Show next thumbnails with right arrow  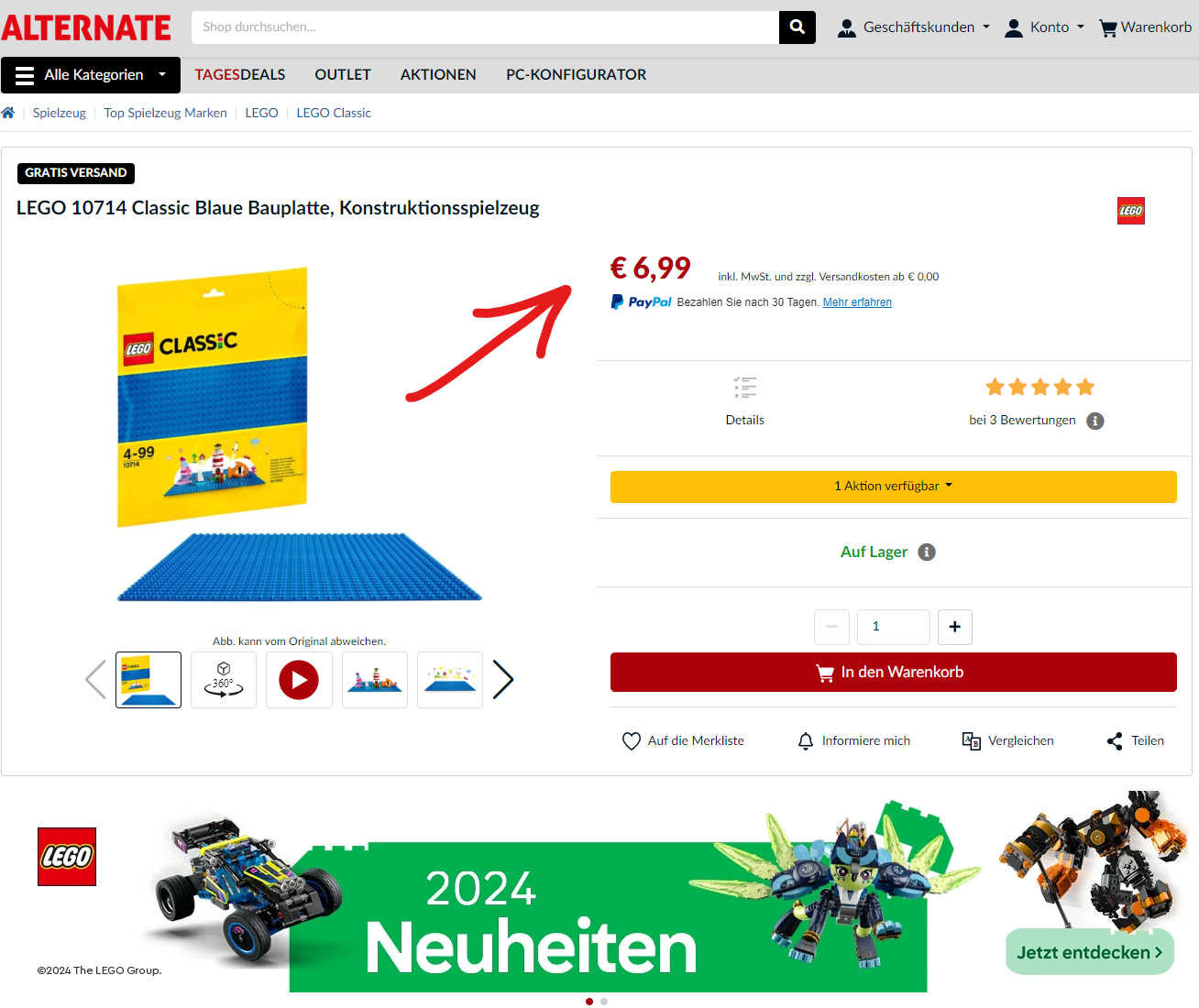[502, 679]
